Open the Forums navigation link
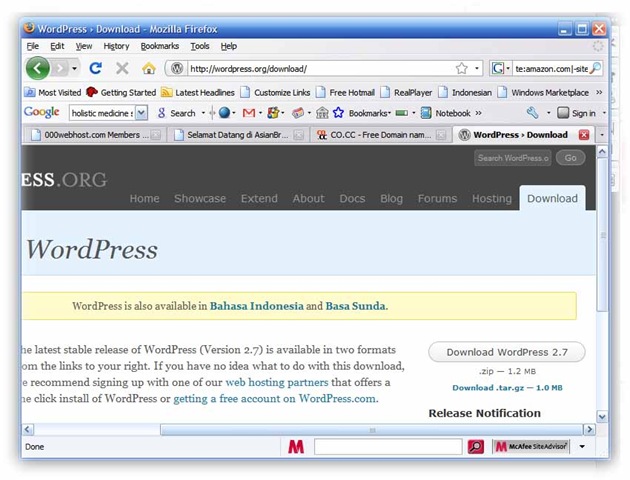630x480 pixels. (437, 198)
